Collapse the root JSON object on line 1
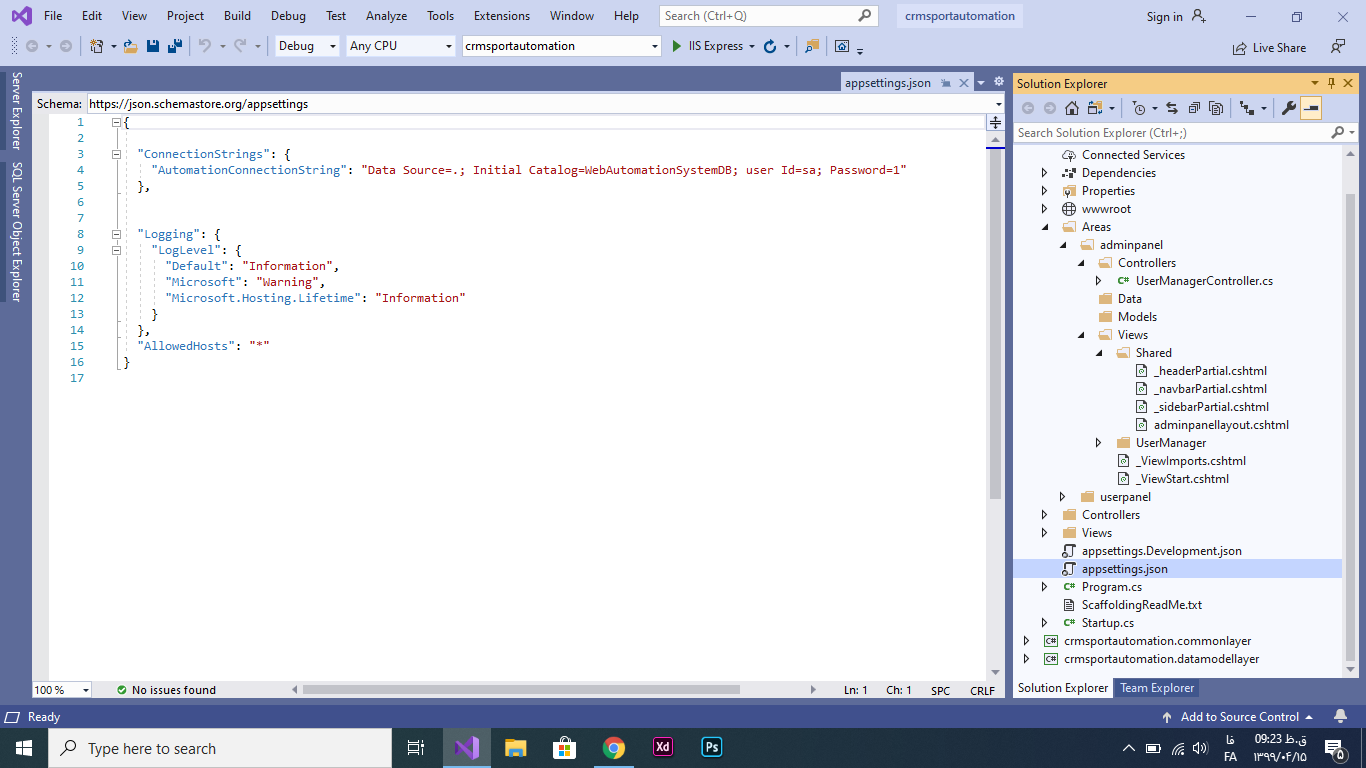The width and height of the screenshot is (1366, 768). [117, 122]
